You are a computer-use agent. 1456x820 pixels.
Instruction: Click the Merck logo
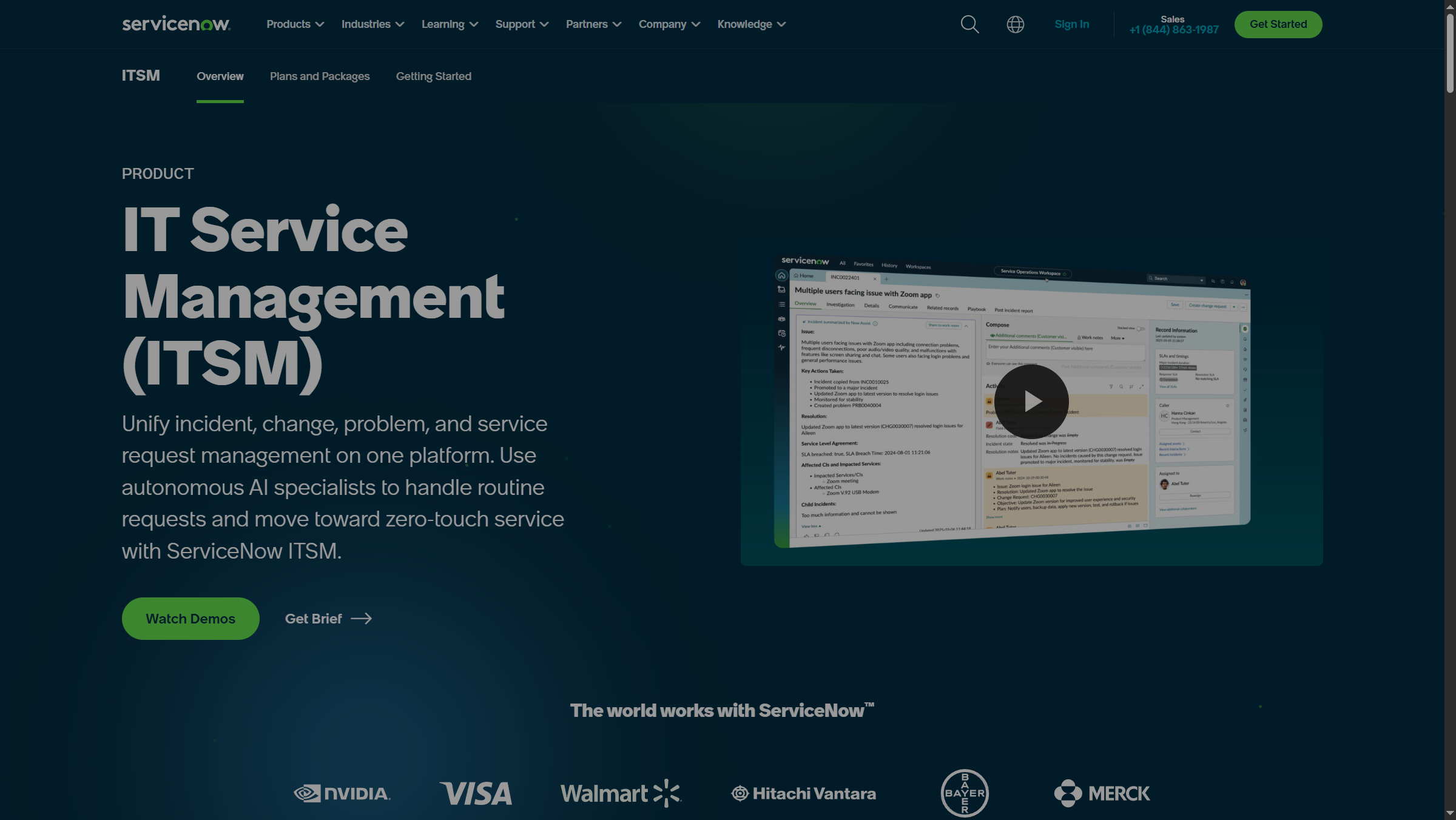click(1102, 793)
